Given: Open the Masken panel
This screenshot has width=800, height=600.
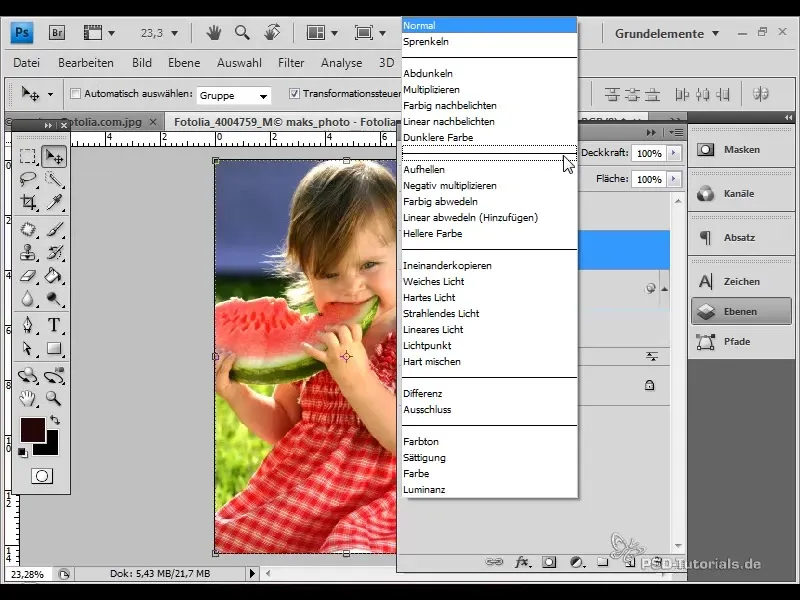Looking at the screenshot, I should tap(741, 149).
